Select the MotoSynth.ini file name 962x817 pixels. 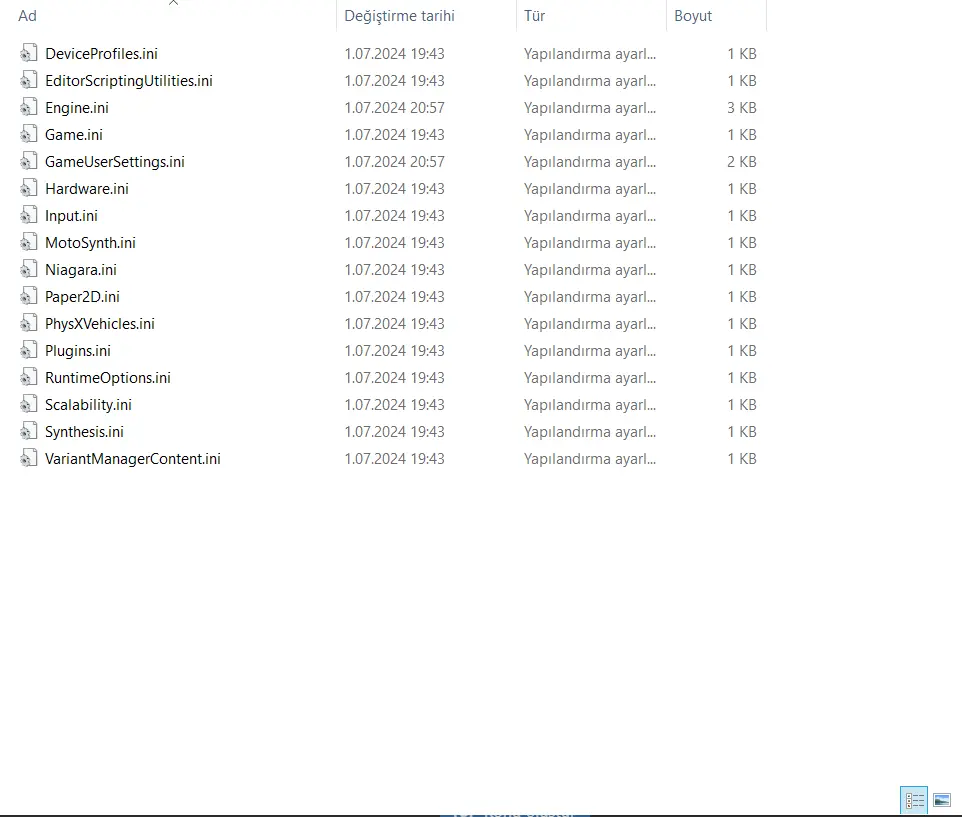pyautogui.click(x=90, y=243)
